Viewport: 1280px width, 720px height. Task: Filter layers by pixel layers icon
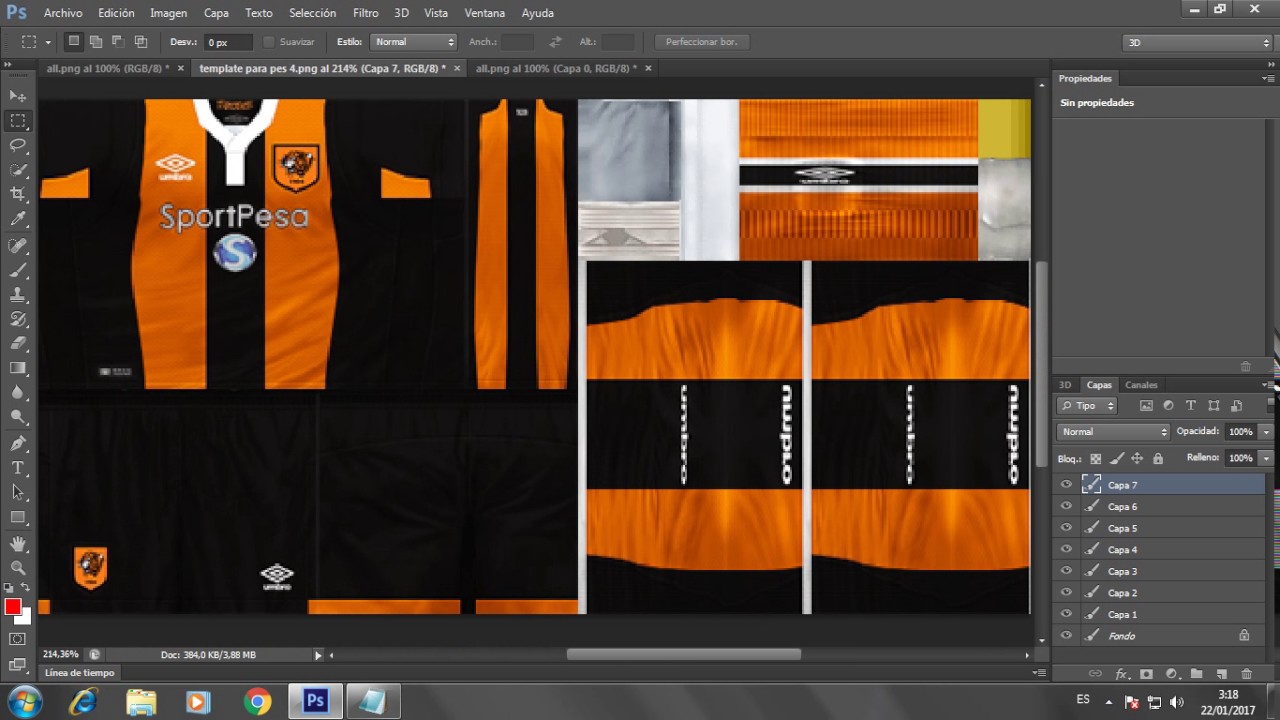point(1146,406)
